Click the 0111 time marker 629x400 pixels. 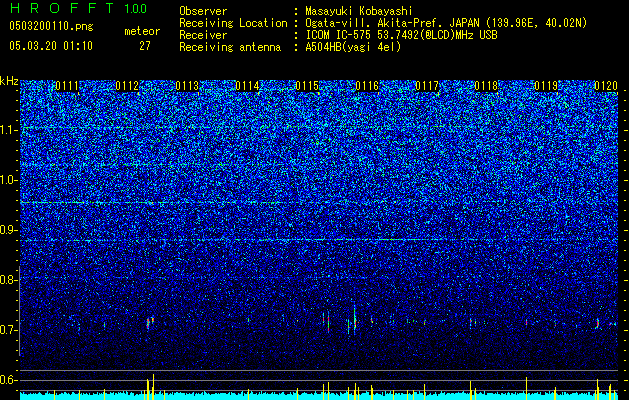tap(67, 86)
